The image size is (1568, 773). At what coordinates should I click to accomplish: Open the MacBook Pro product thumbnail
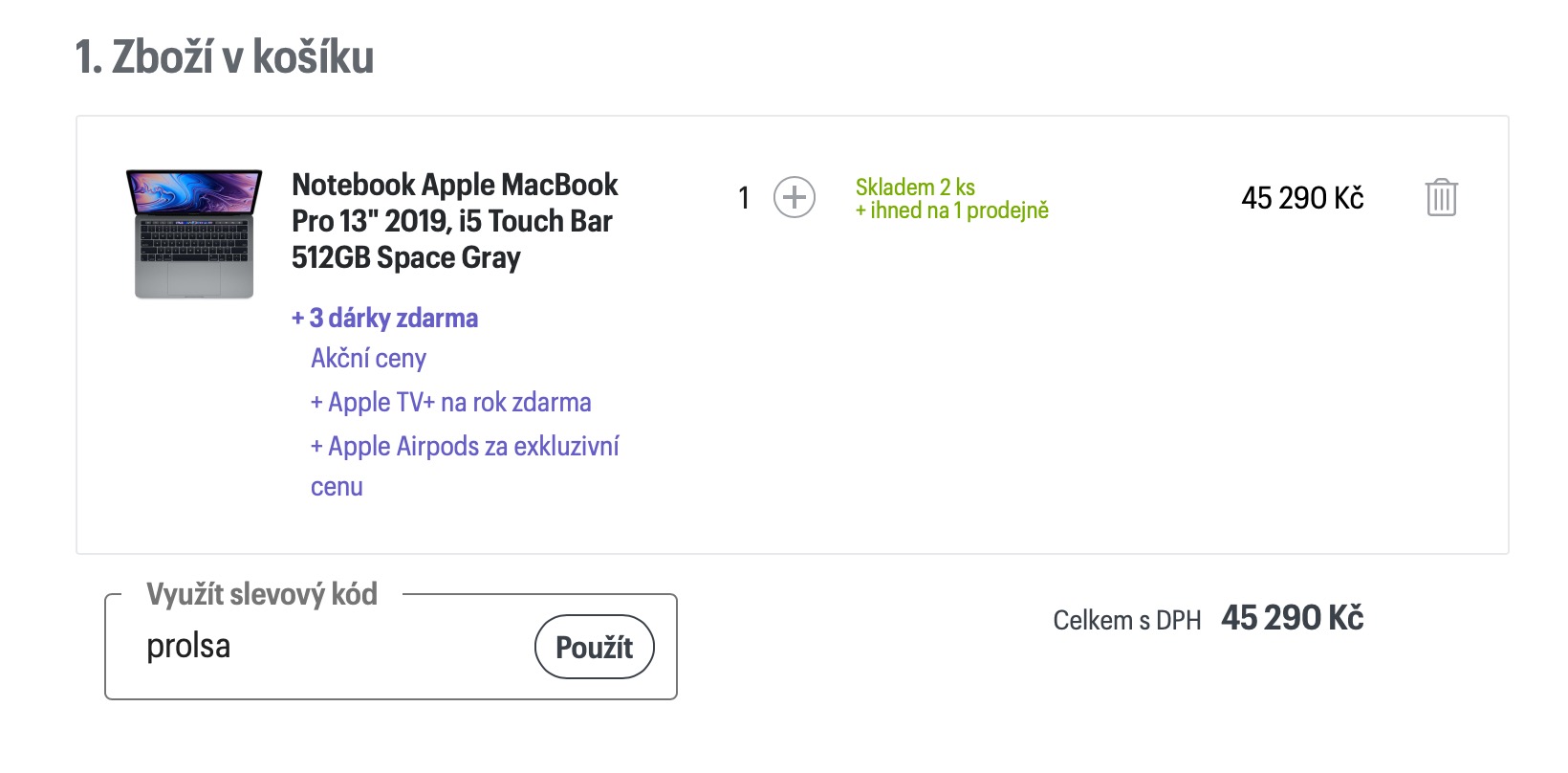coord(194,233)
